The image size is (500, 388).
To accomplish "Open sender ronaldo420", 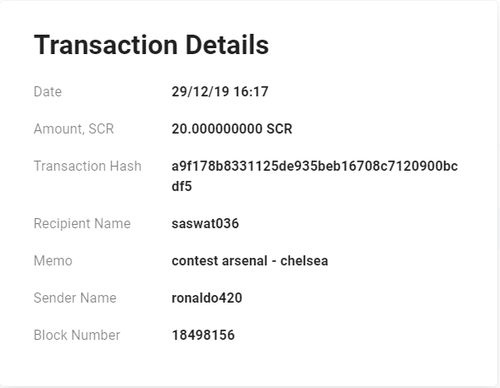I will pyautogui.click(x=207, y=298).
